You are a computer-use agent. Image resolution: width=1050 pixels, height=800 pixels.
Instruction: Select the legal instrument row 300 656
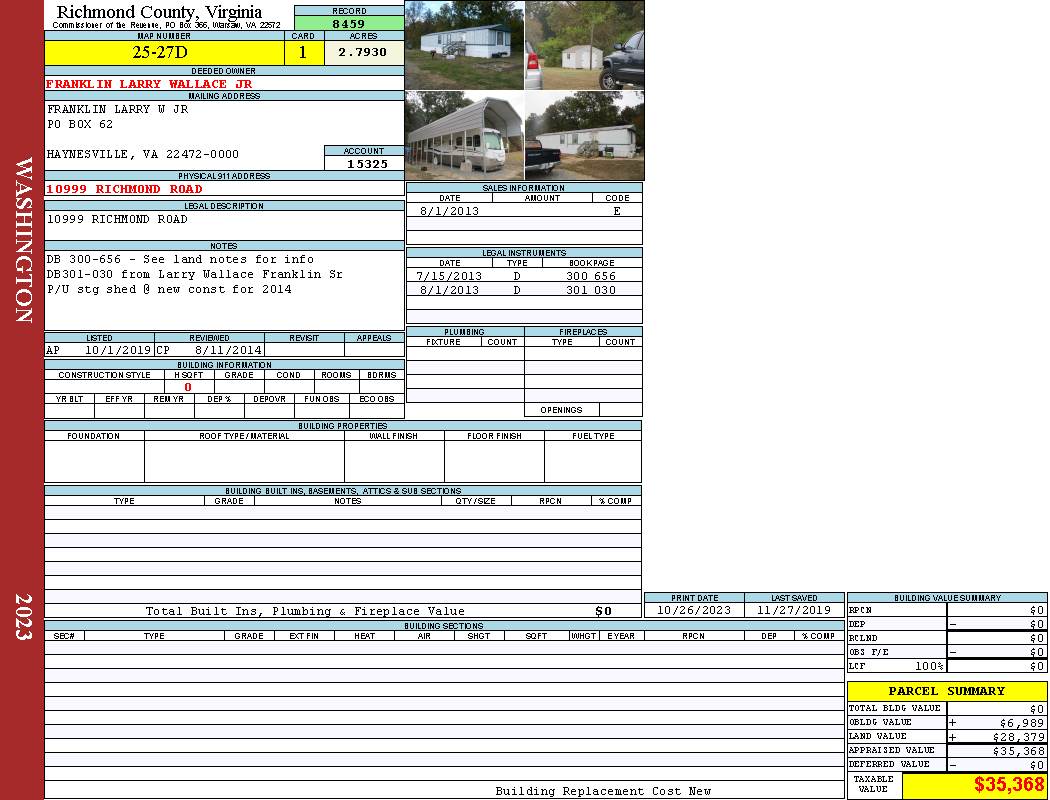tap(523, 276)
